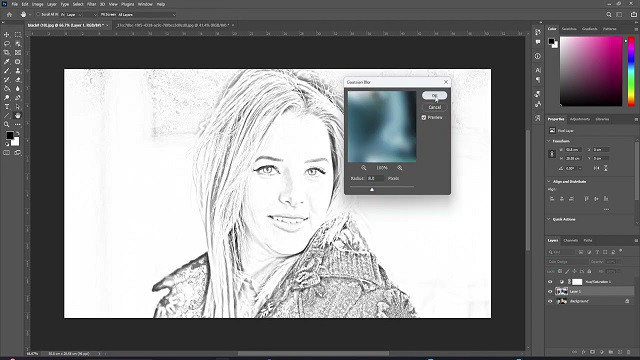Toggle the layer filter switch
Screen dimensions: 640x360
621,251
